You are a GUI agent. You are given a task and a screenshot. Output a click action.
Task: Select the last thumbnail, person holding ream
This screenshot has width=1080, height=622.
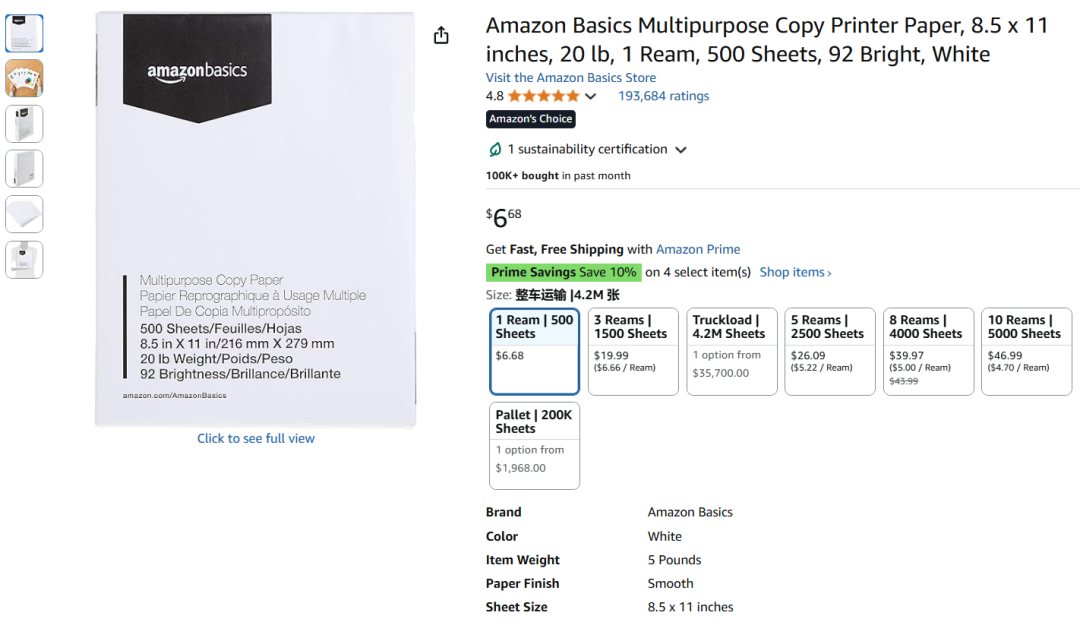(x=24, y=259)
